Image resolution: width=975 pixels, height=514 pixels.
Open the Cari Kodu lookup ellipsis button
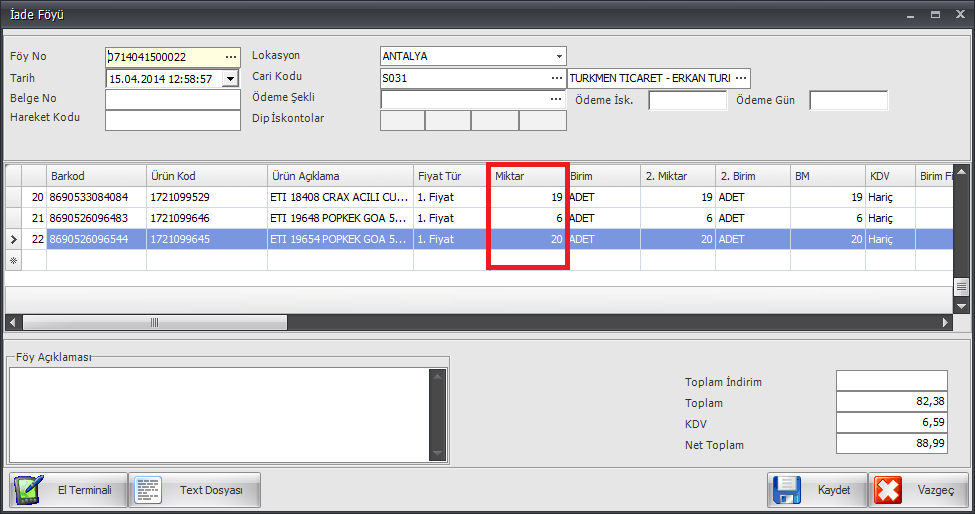[556, 78]
